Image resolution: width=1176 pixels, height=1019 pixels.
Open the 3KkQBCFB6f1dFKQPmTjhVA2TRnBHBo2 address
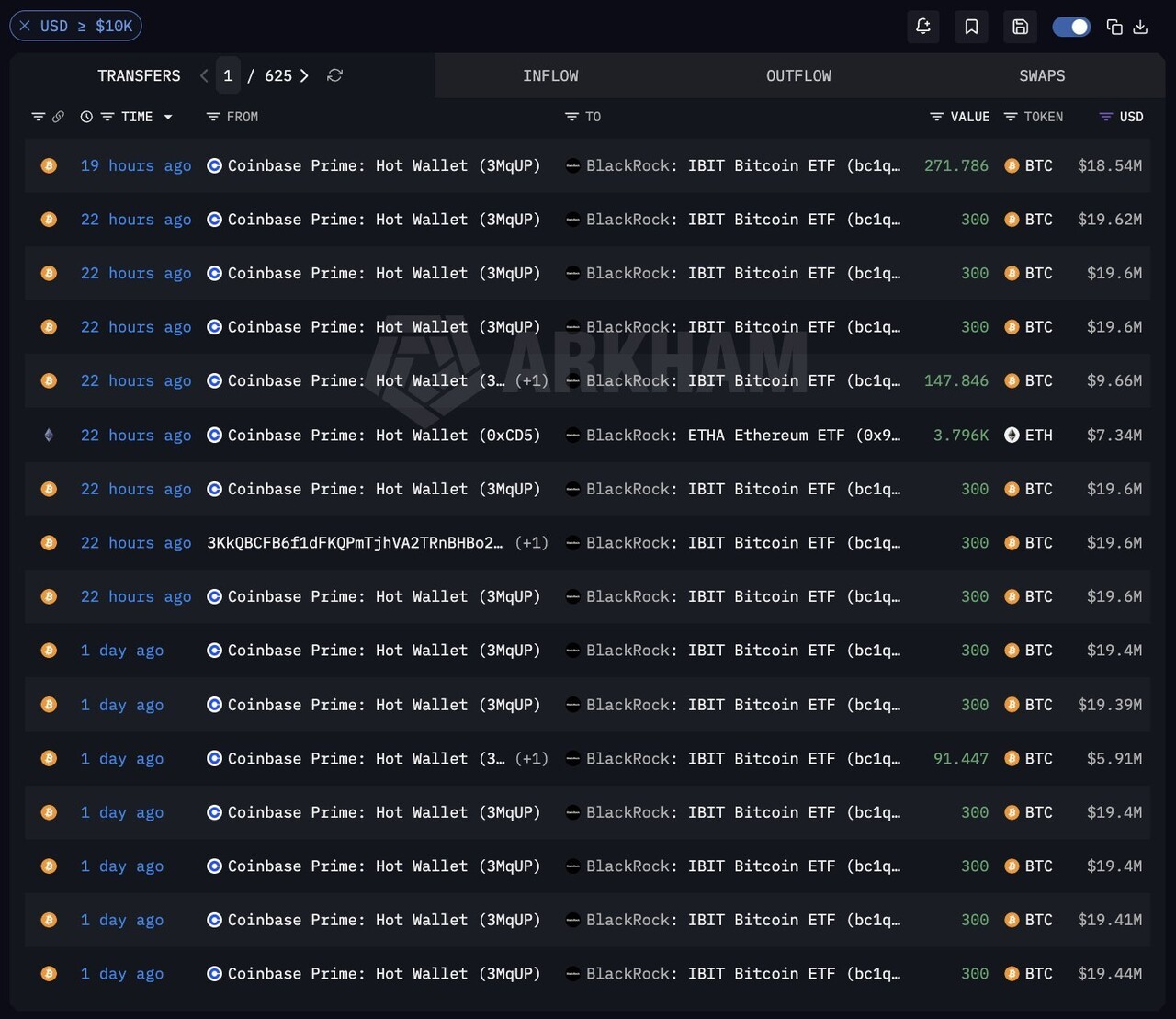(x=355, y=543)
